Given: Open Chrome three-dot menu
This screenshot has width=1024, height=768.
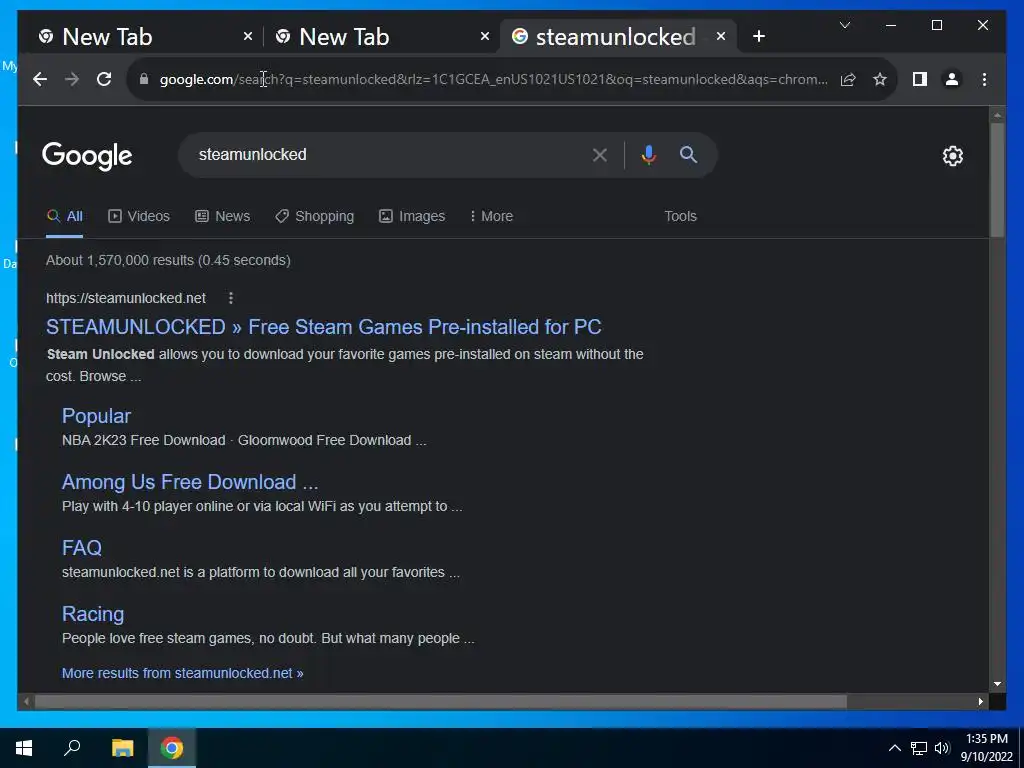Looking at the screenshot, I should pyautogui.click(x=984, y=79).
